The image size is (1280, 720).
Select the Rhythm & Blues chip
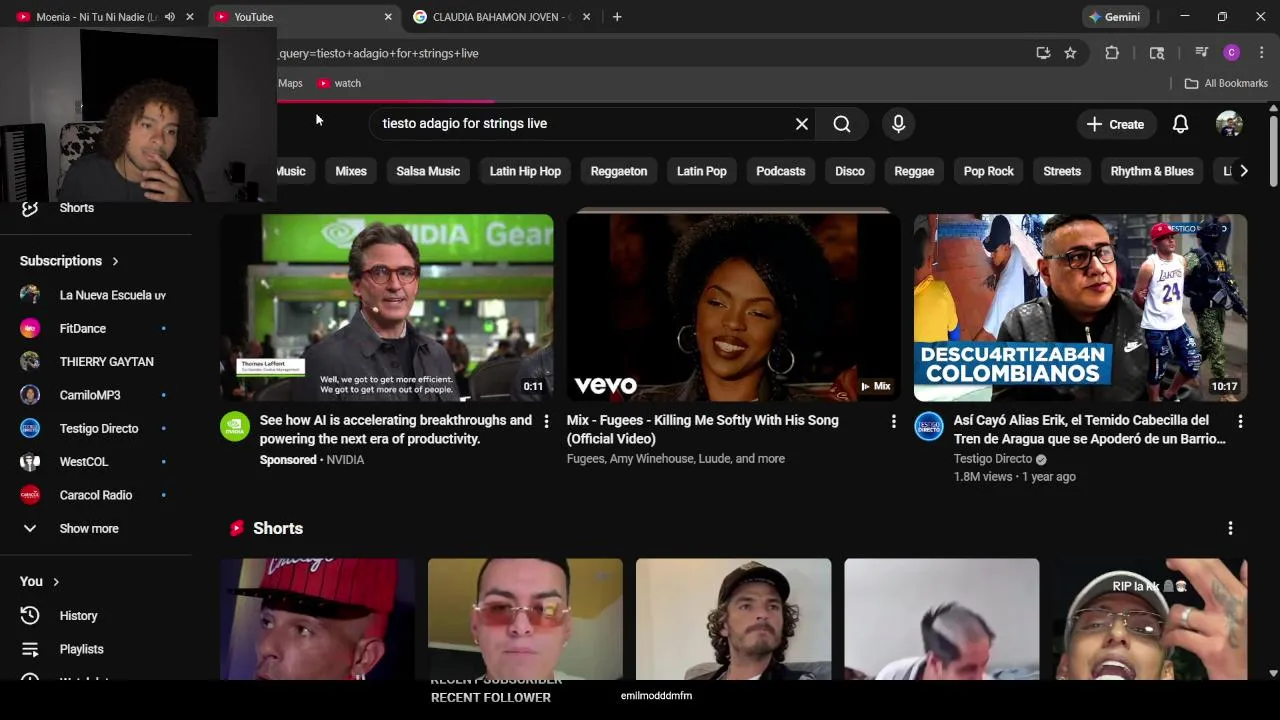coord(1152,171)
